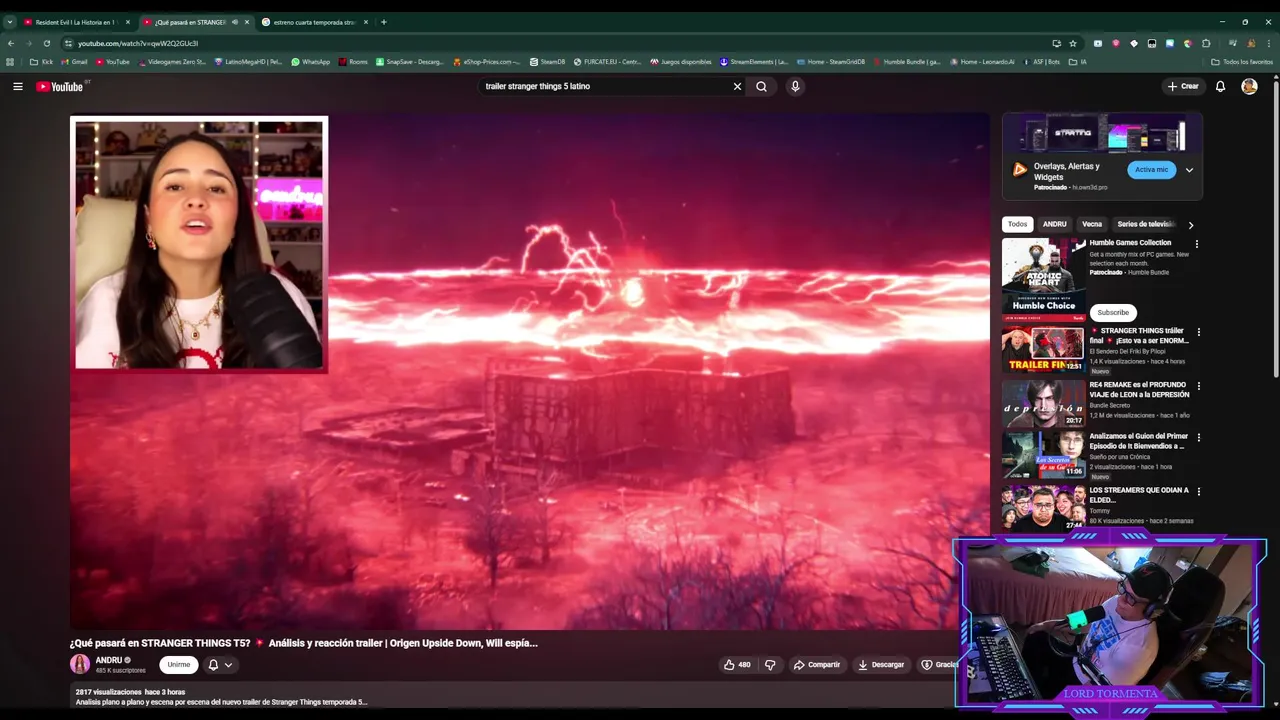The image size is (1280, 720).
Task: Open the ANDRU channel name link
Action: [x=109, y=660]
